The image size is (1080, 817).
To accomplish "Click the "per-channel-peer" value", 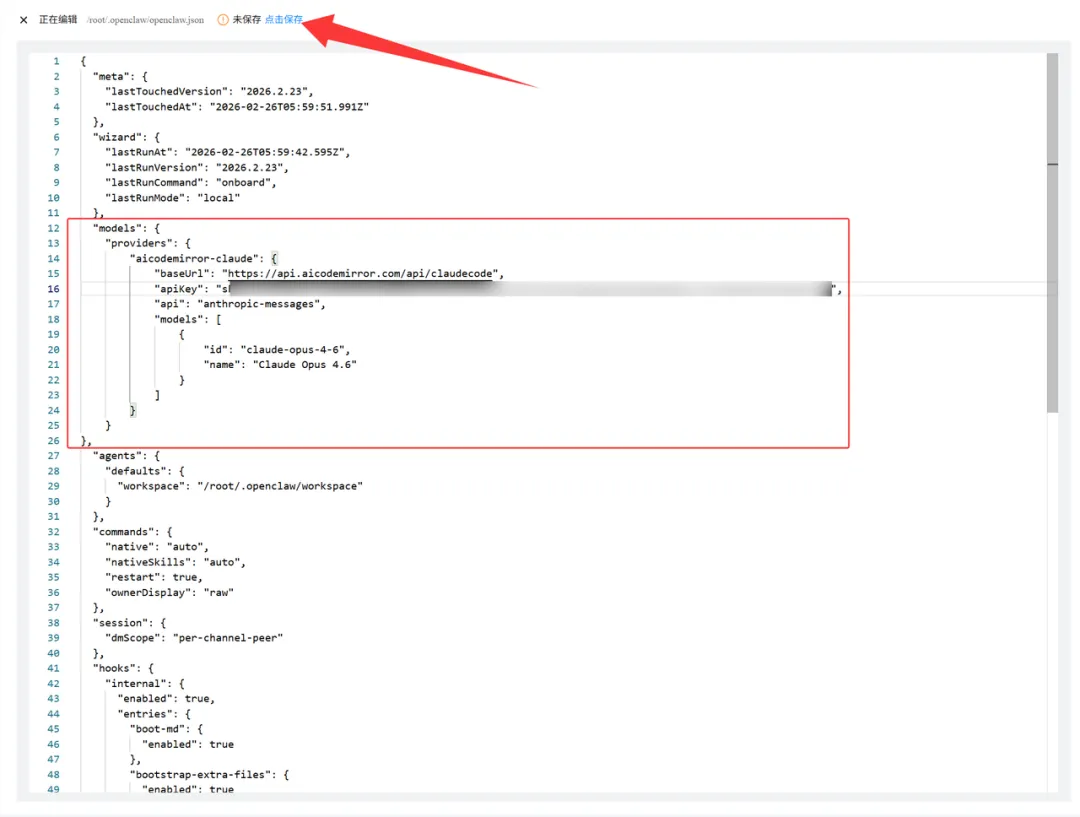I will tap(228, 638).
